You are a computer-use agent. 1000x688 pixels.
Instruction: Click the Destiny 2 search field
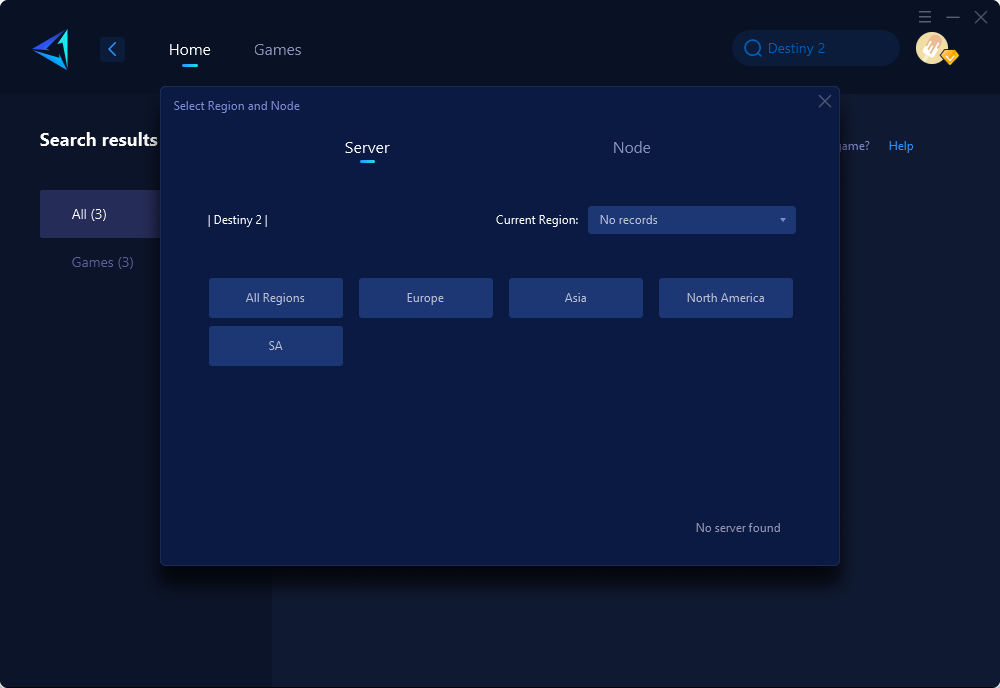point(816,48)
